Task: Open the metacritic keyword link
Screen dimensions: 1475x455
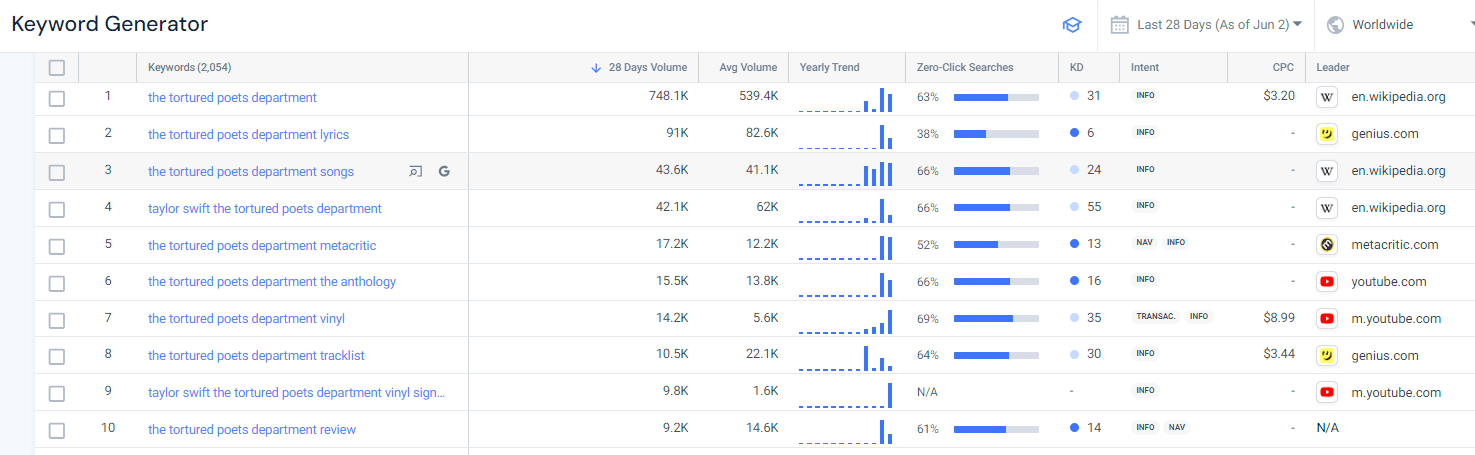Action: click(x=262, y=245)
